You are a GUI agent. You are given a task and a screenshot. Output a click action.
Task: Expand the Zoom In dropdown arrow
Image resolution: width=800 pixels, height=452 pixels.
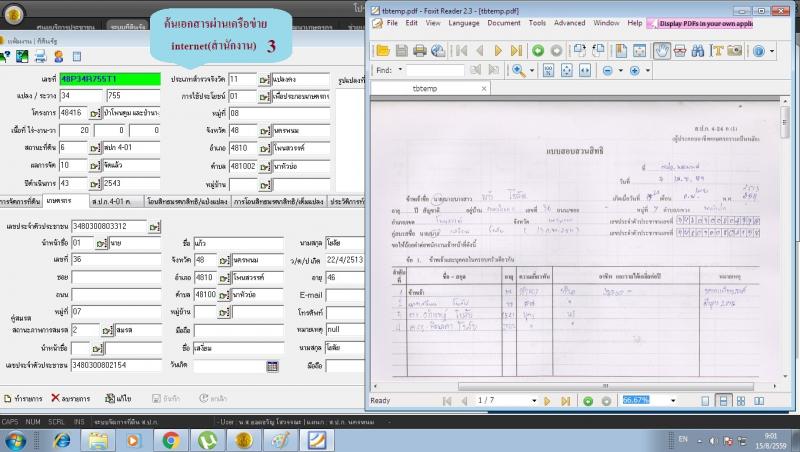coord(648,70)
